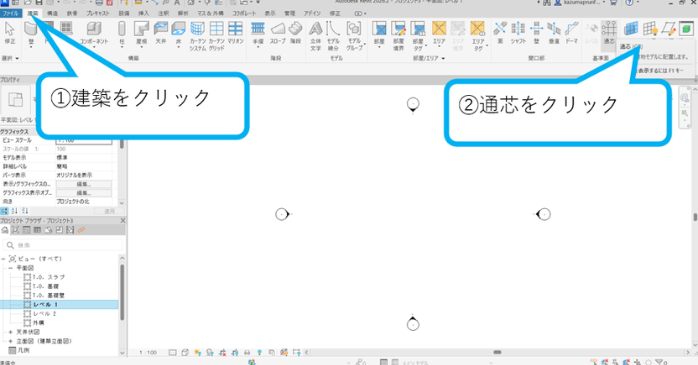Viewport: 698px width, 365px height.
Task: Click the project browser link chain icon
Action: (81, 230)
